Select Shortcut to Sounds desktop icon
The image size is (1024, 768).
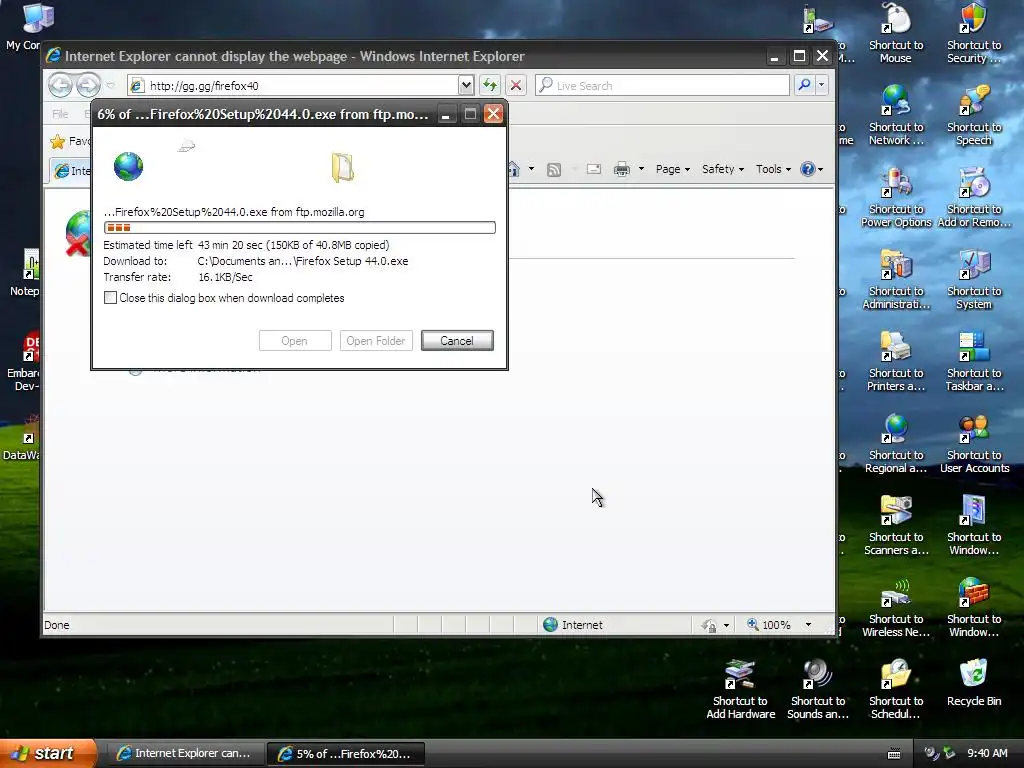(x=818, y=689)
